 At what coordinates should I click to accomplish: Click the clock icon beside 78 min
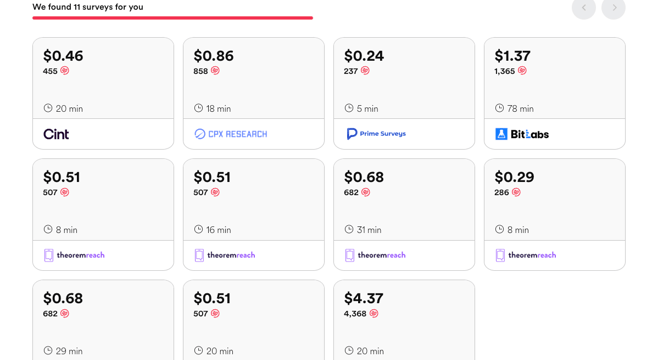[x=500, y=108]
